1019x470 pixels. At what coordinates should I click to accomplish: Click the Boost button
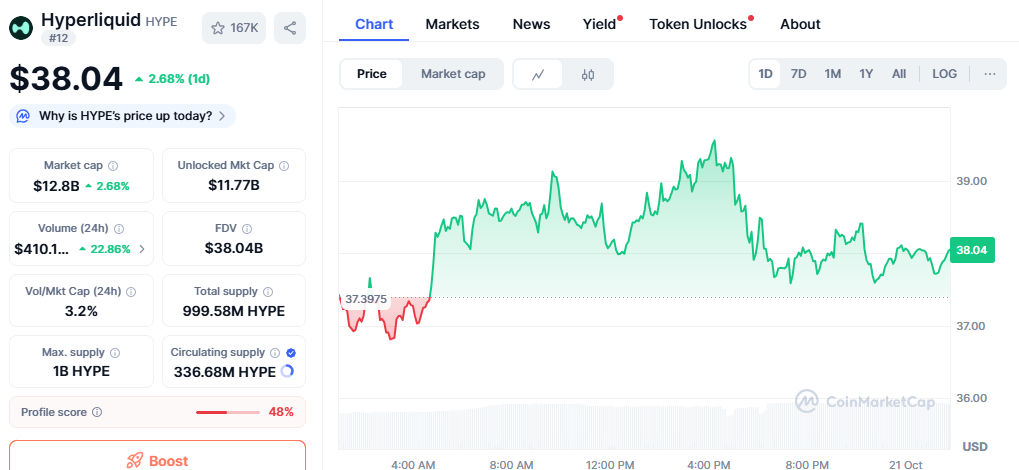pyautogui.click(x=158, y=460)
